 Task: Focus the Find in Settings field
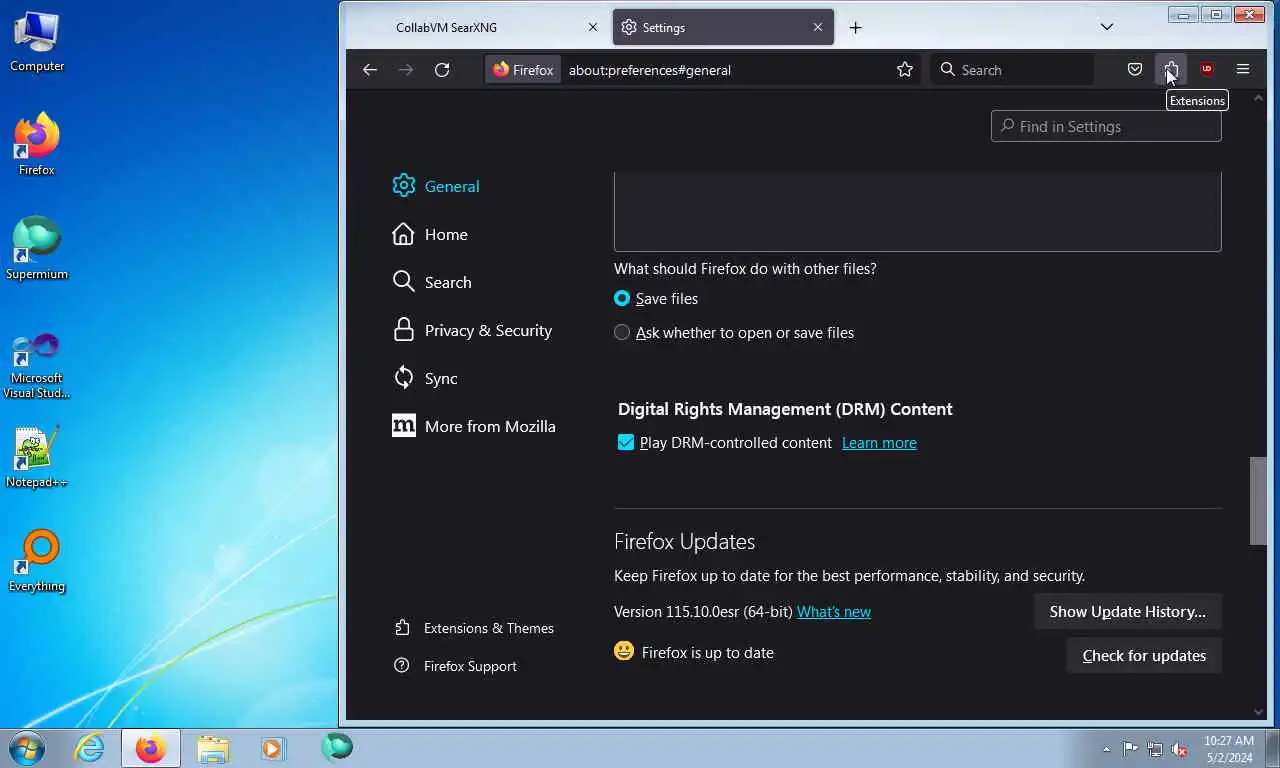(1106, 126)
